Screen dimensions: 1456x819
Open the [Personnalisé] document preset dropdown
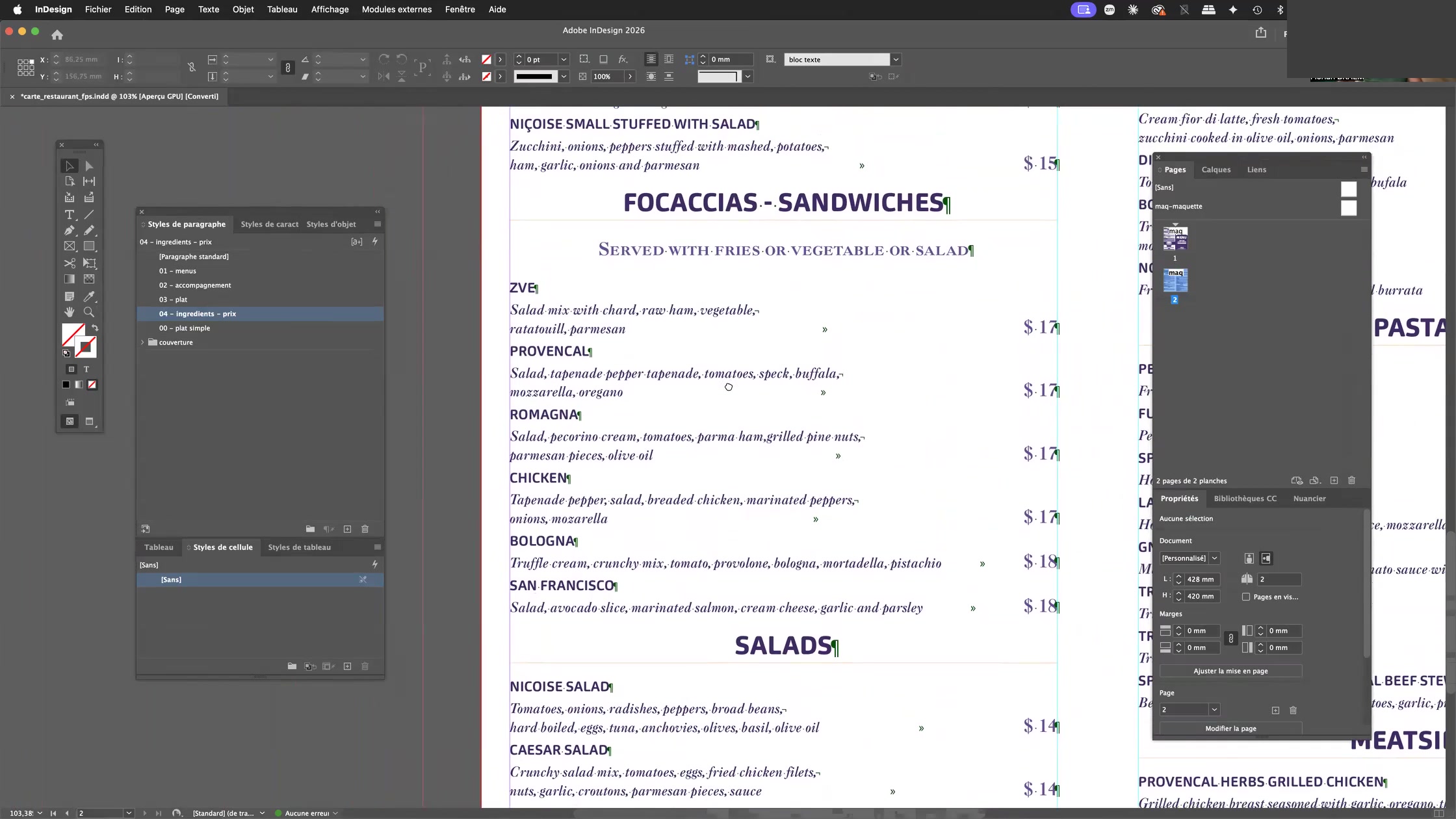(x=1214, y=558)
